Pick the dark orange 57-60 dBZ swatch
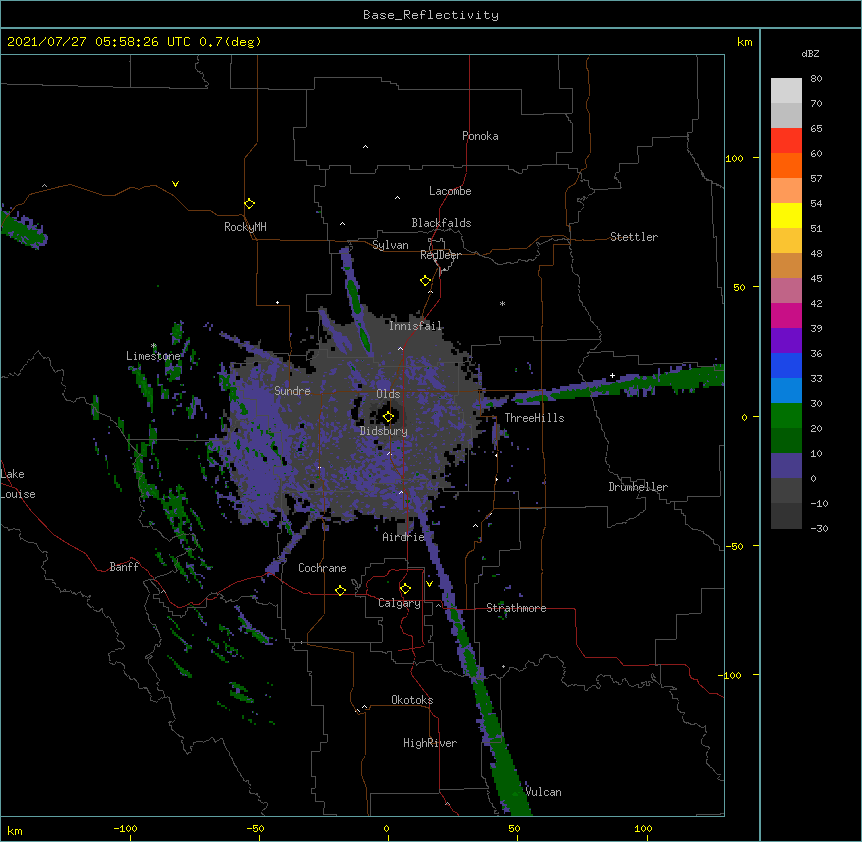 [x=786, y=165]
